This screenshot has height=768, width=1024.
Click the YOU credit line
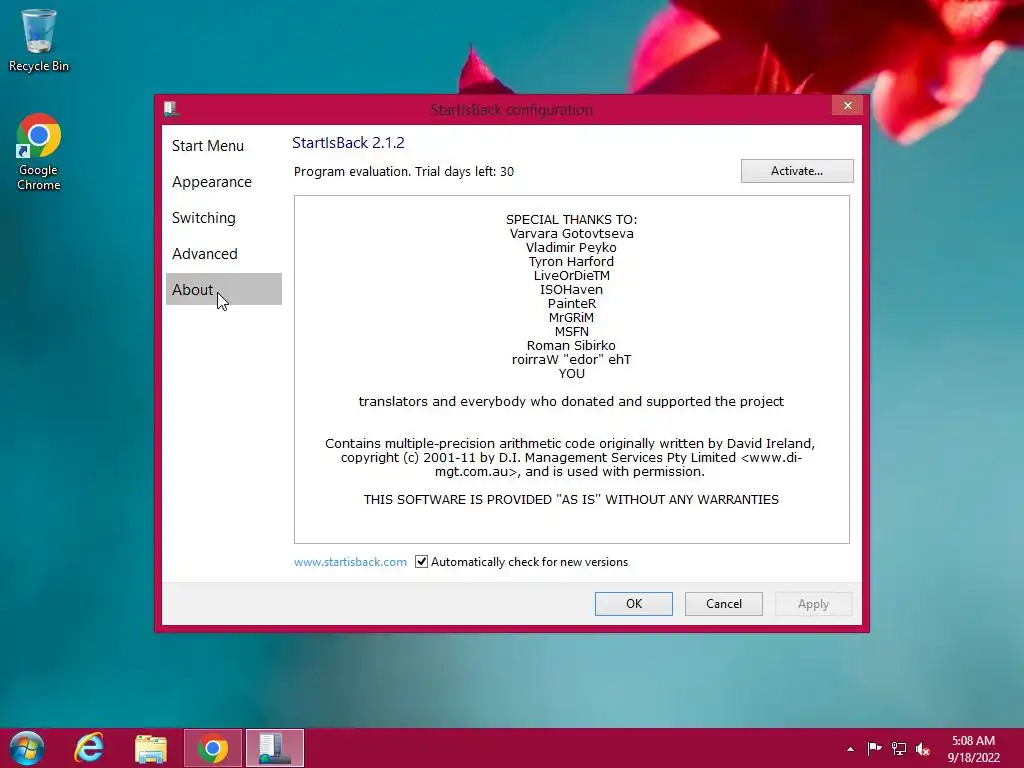tap(571, 374)
